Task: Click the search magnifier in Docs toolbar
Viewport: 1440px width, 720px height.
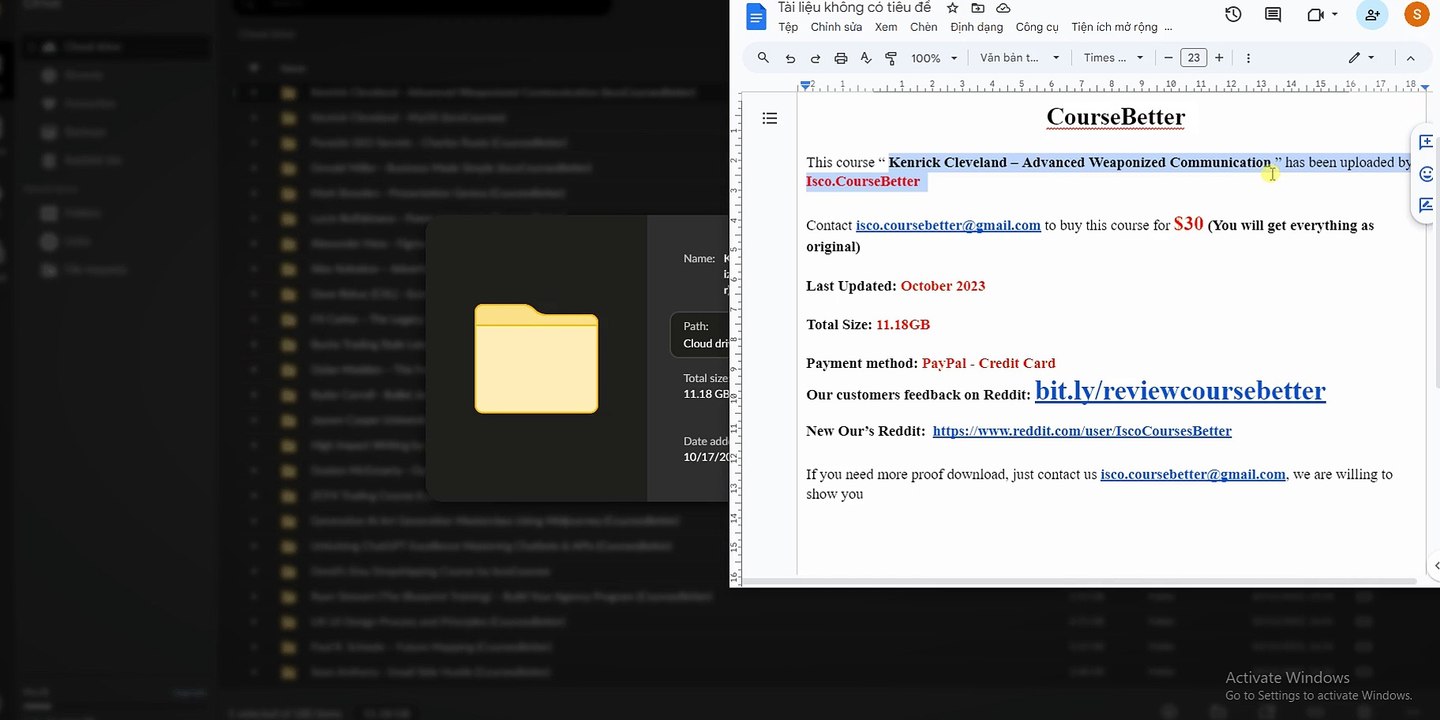Action: [x=764, y=58]
